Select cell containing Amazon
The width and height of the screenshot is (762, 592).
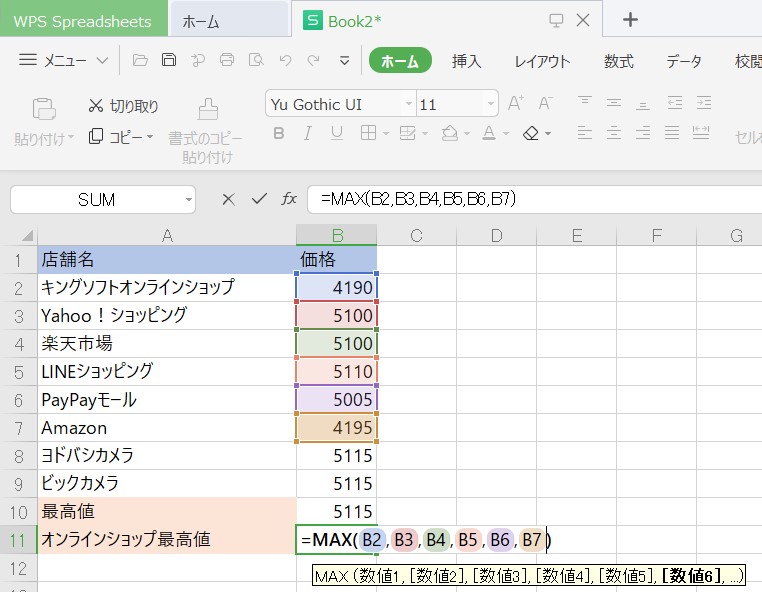point(167,428)
